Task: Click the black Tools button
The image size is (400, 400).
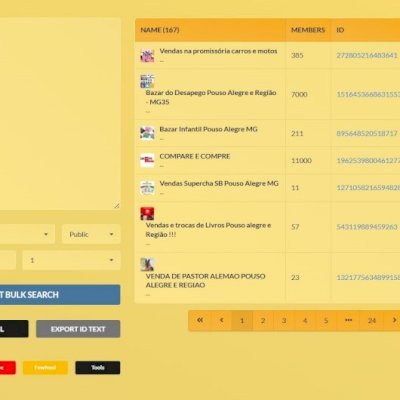Action: click(x=98, y=368)
